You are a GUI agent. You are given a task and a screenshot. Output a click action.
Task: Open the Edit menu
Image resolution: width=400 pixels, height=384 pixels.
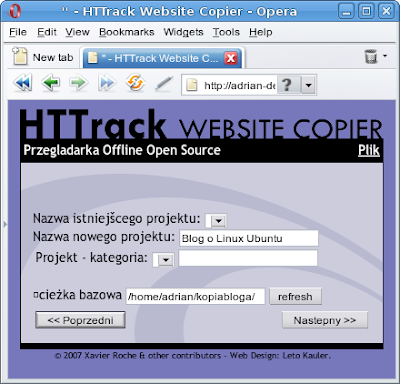pos(47,32)
